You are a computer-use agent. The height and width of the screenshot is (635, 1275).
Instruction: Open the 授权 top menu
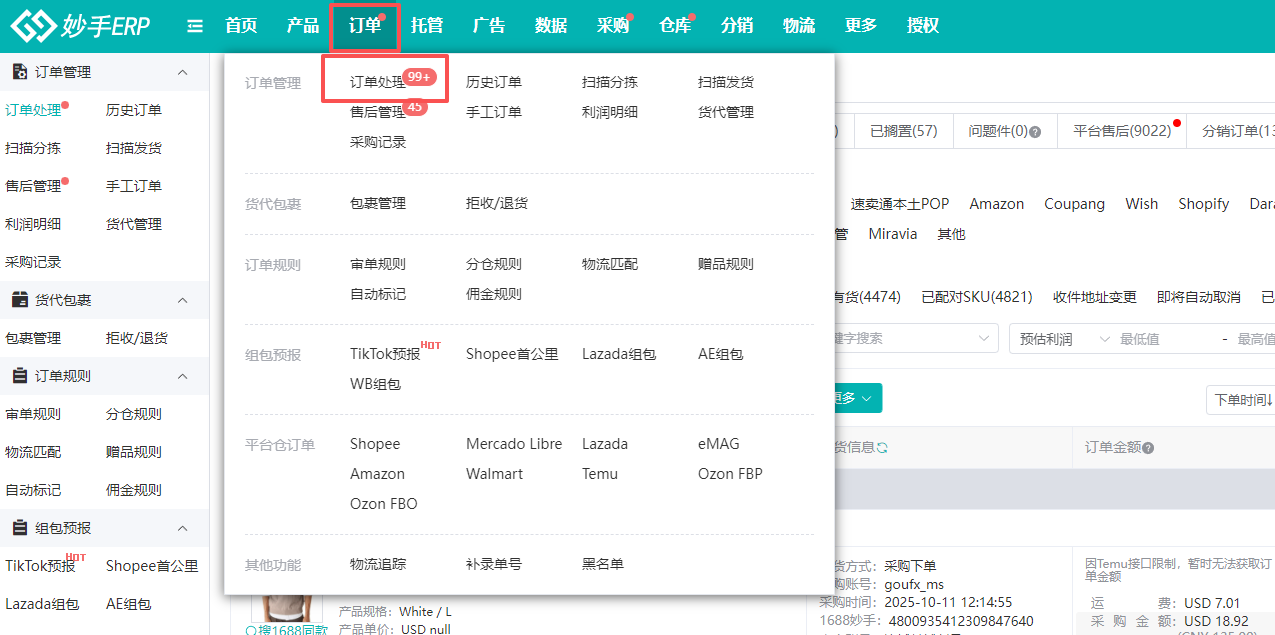click(923, 26)
